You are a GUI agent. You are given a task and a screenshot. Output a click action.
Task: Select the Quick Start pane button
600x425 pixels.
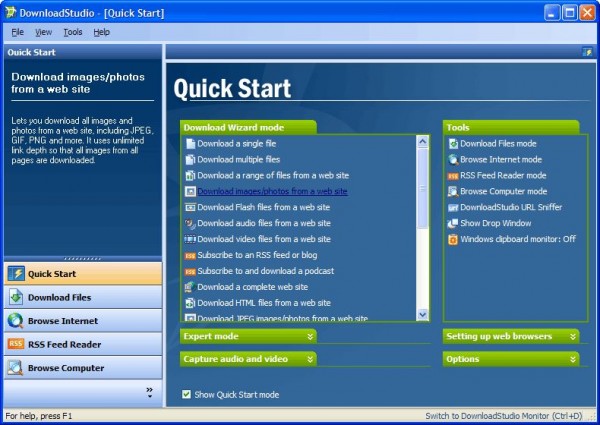83,274
